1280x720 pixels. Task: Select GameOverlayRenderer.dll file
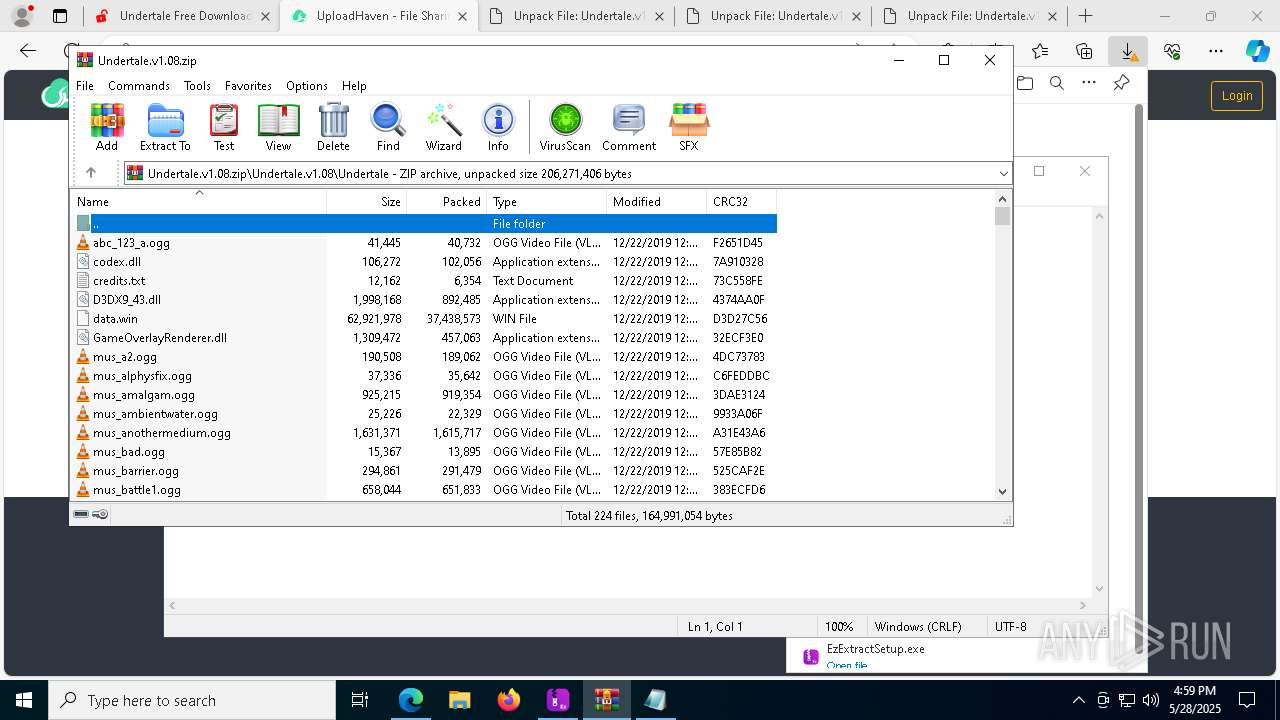(424, 337)
